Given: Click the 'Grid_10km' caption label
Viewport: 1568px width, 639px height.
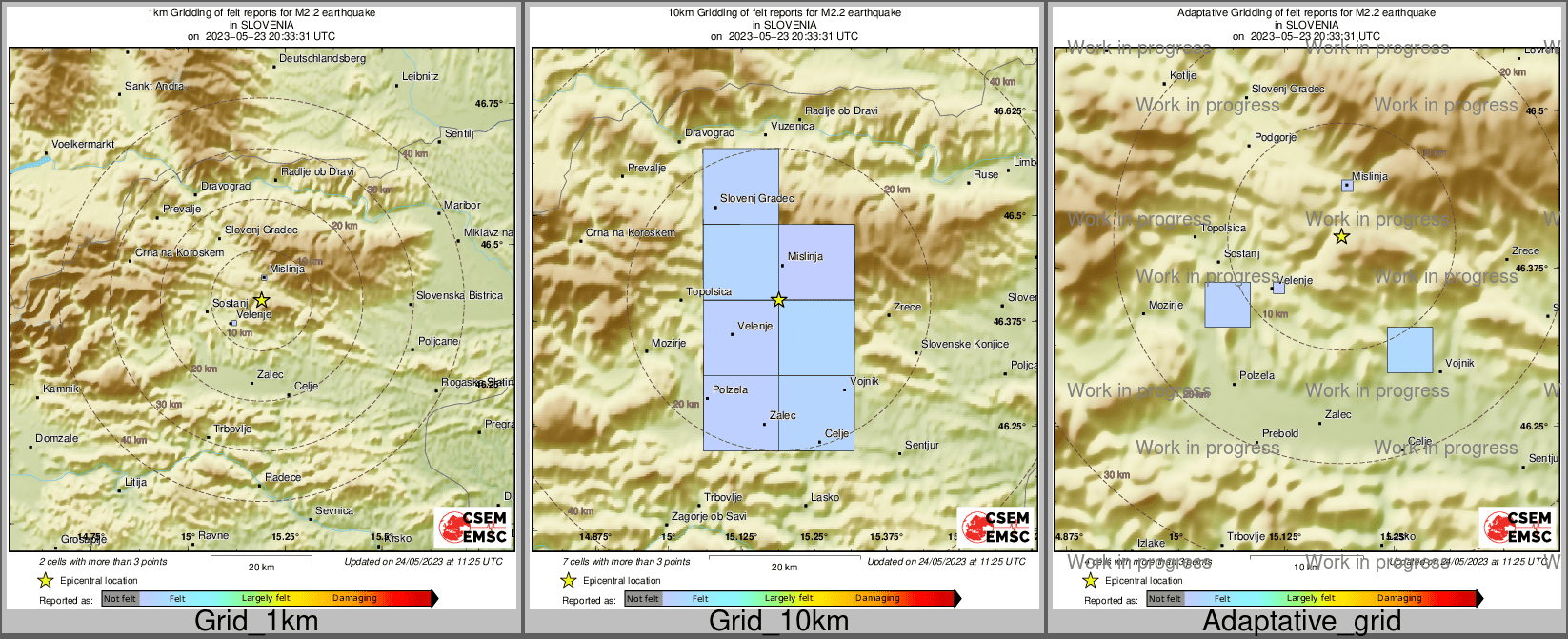Looking at the screenshot, I should tap(778, 621).
